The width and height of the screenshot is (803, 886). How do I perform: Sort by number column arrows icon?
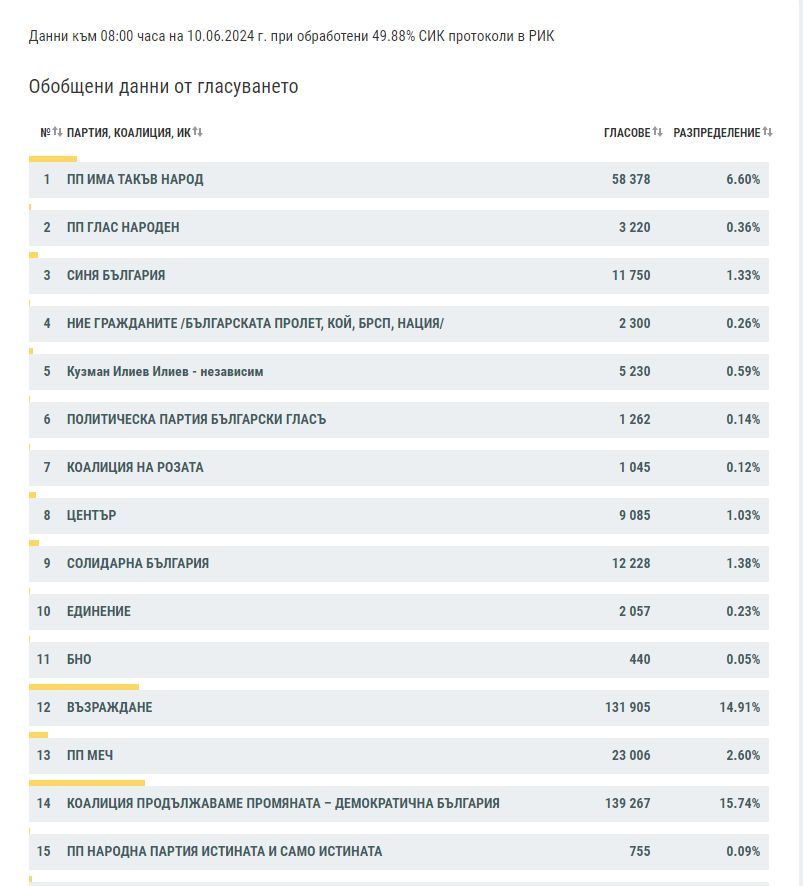click(x=58, y=132)
